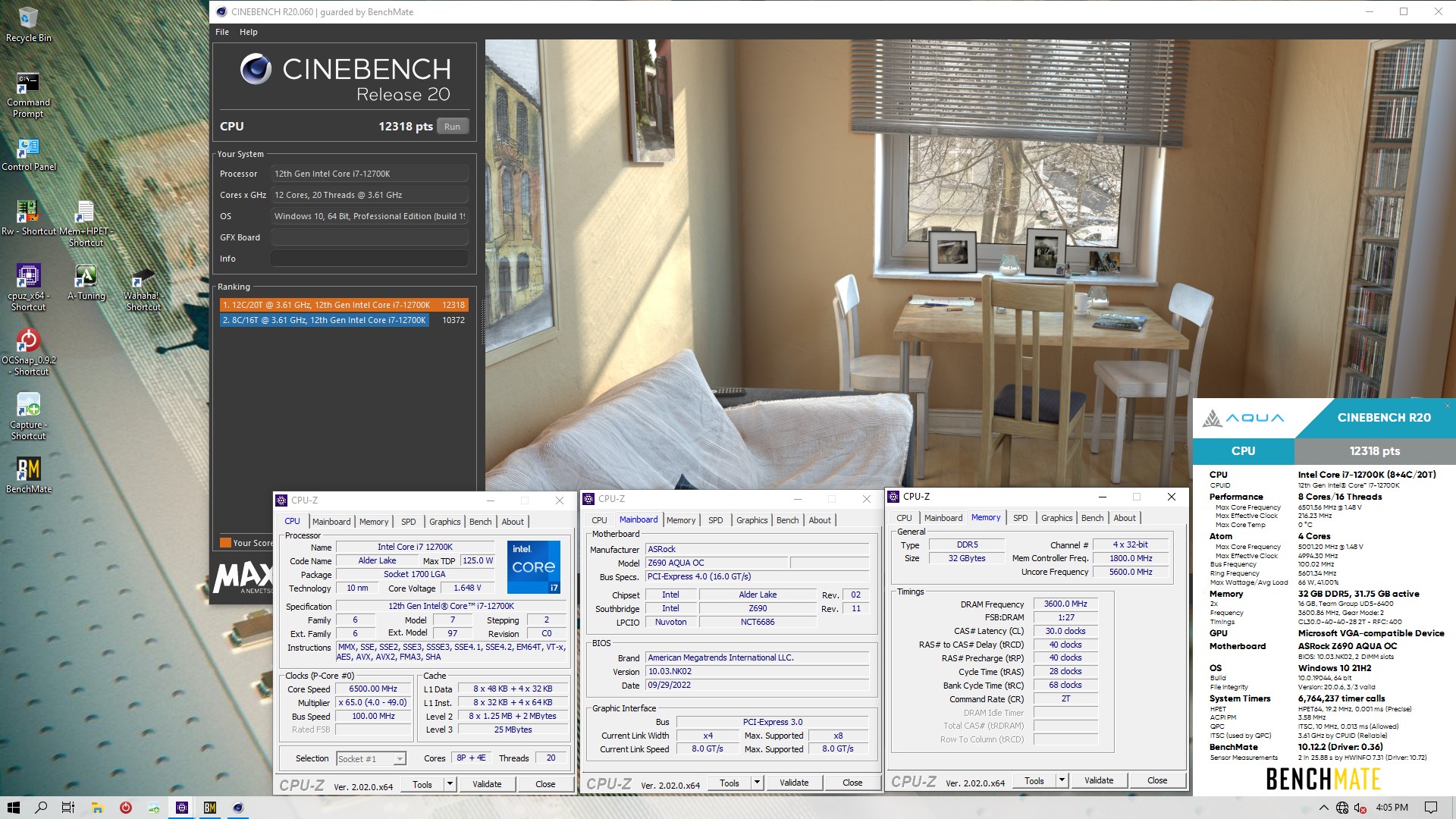This screenshot has height=819, width=1456.
Task: Click the BenchMate taskbar icon
Action: (x=210, y=808)
